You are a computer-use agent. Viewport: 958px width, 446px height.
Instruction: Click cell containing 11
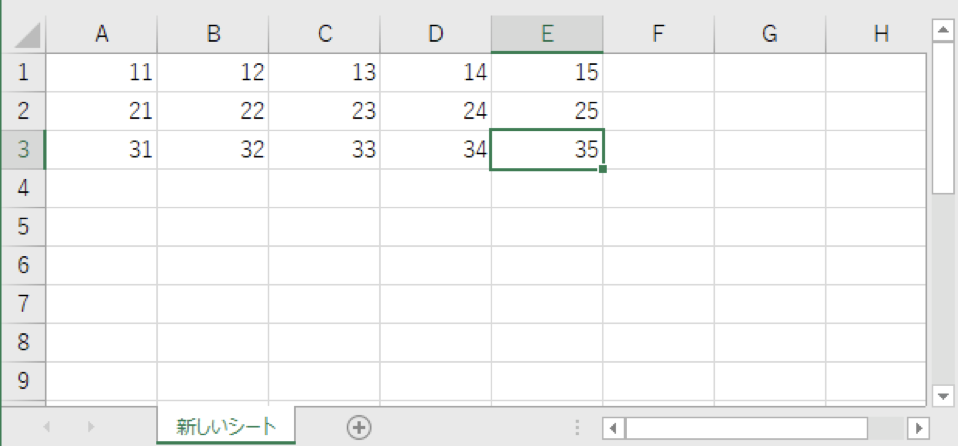pos(101,73)
